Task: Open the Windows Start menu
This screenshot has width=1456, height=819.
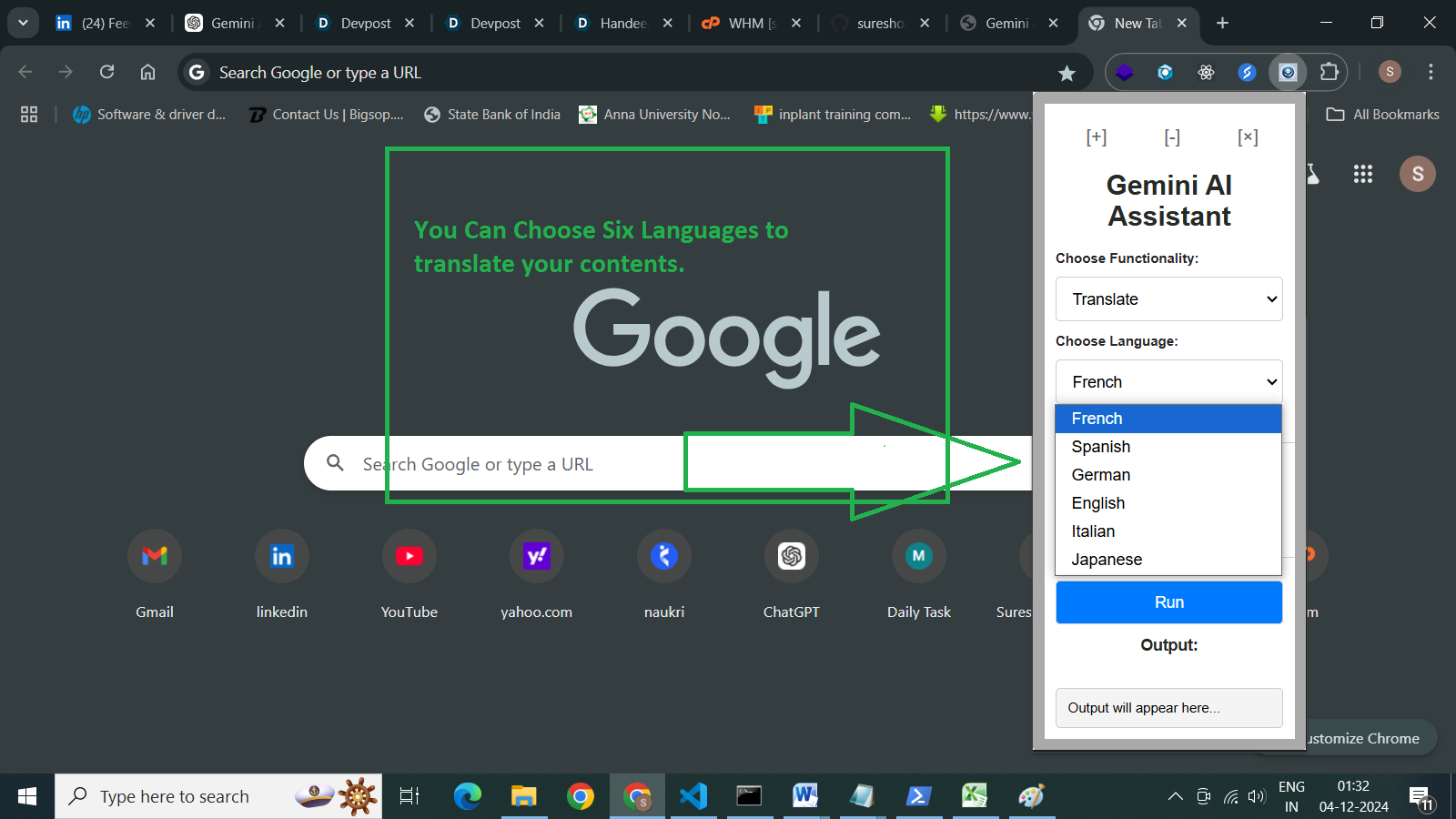Action: click(x=27, y=796)
